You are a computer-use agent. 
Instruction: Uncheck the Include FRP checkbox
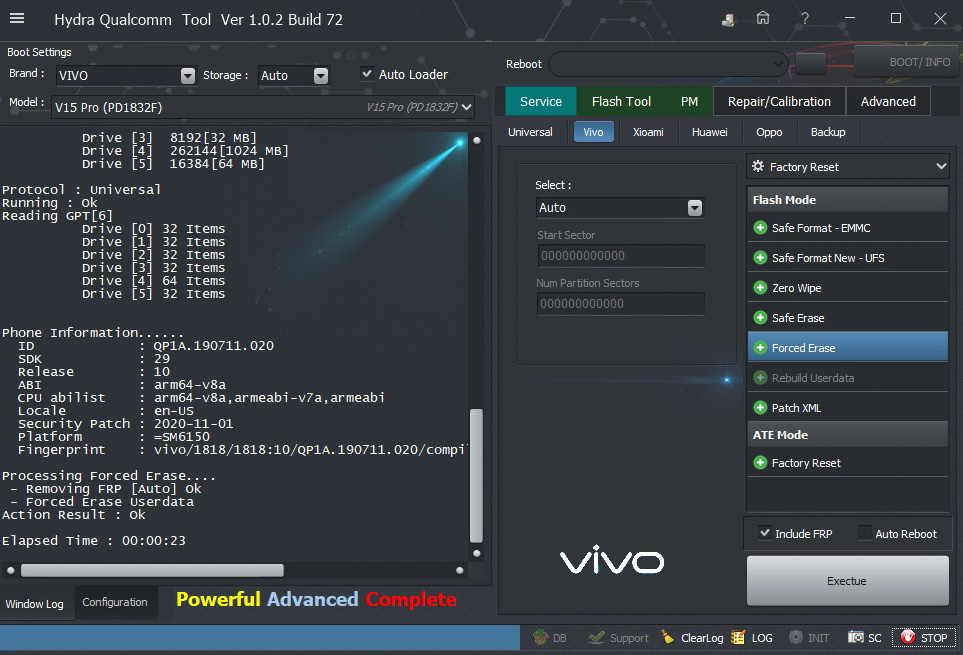click(x=765, y=533)
